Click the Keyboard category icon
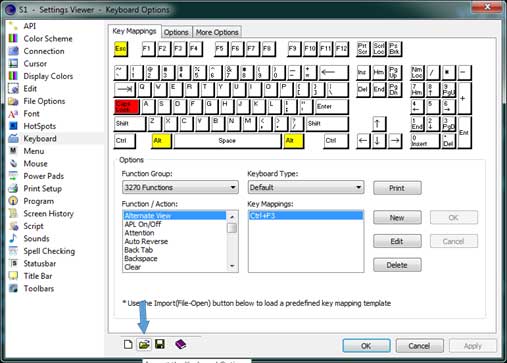Viewport: 507px width, 363px height. coord(13,138)
